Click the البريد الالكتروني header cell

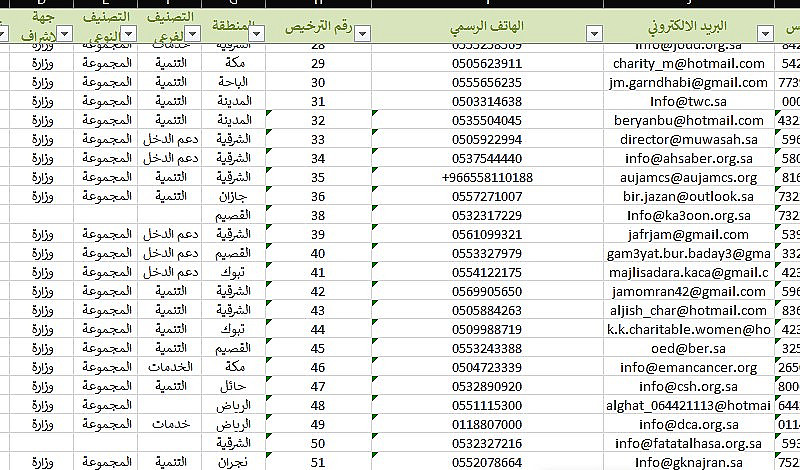(689, 26)
